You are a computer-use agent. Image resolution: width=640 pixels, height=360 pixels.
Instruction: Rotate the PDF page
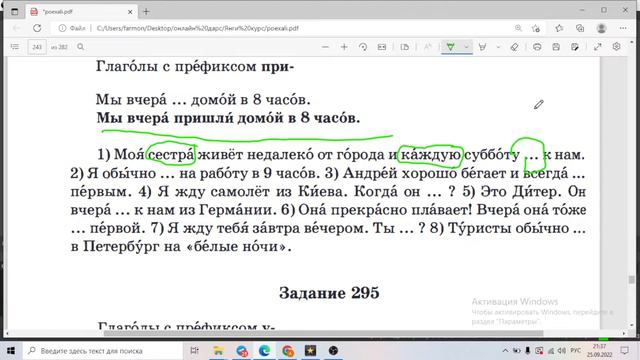[363, 47]
